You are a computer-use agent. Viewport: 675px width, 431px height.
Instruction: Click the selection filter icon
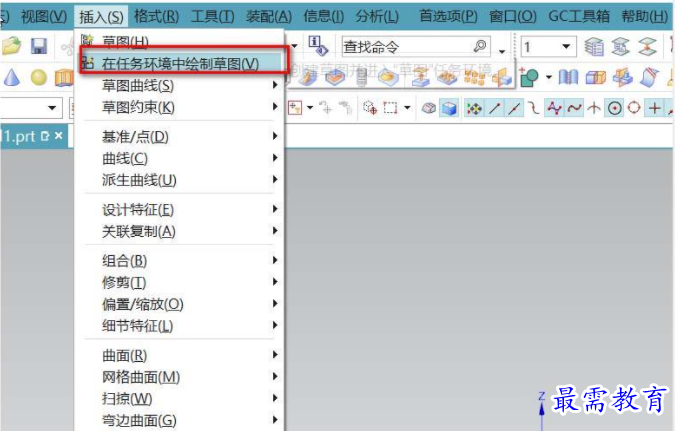(x=295, y=108)
